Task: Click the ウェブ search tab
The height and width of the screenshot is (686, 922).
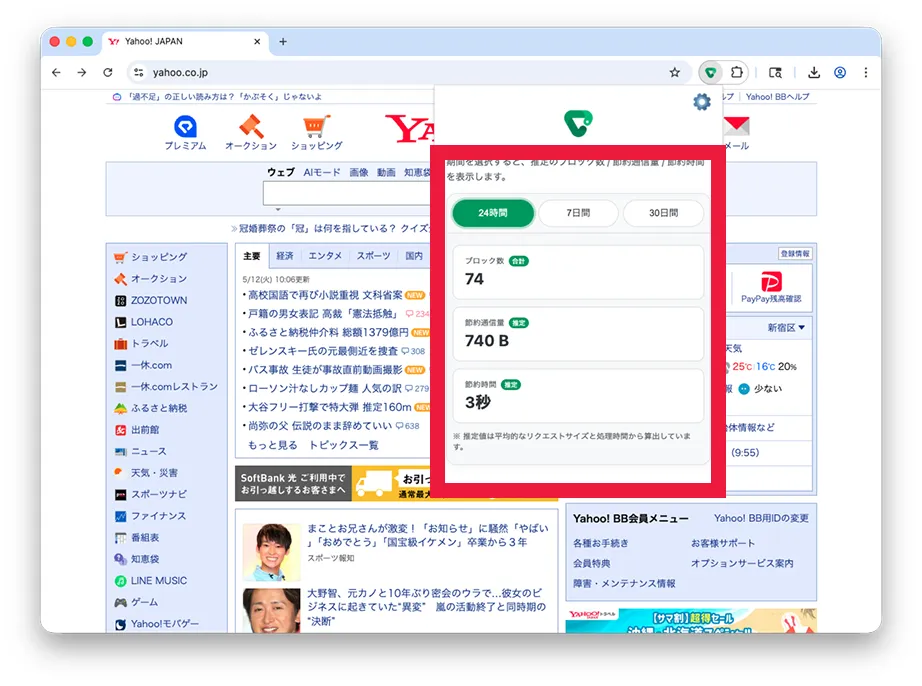Action: click(280, 172)
